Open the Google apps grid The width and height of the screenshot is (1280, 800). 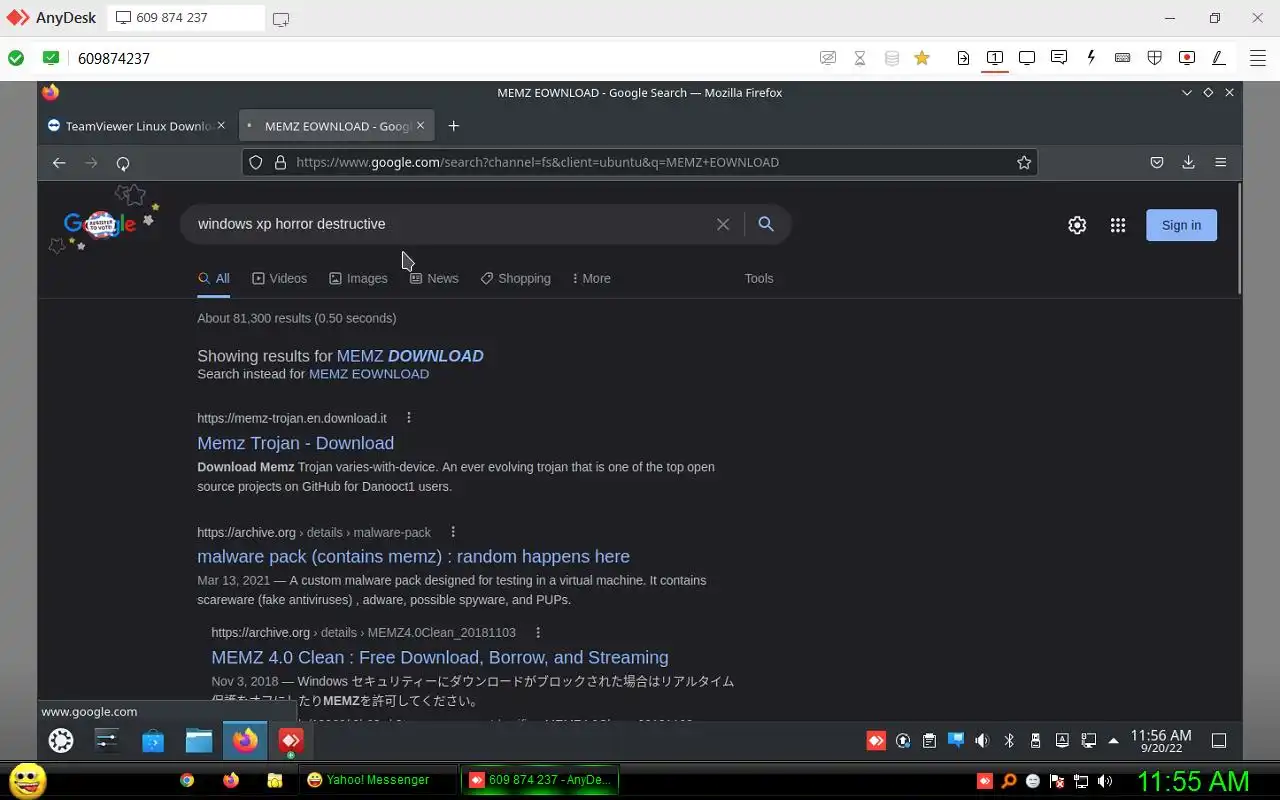coord(1118,225)
